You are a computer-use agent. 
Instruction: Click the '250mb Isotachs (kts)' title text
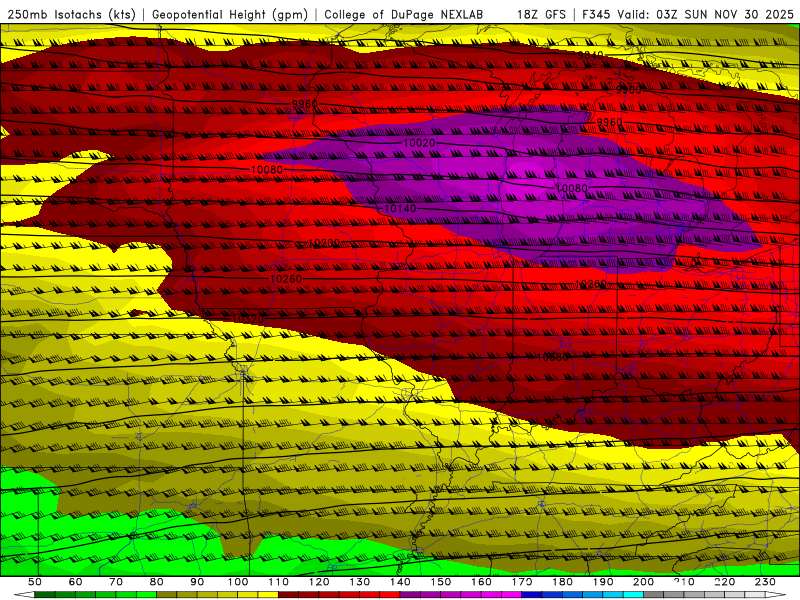coord(71,14)
